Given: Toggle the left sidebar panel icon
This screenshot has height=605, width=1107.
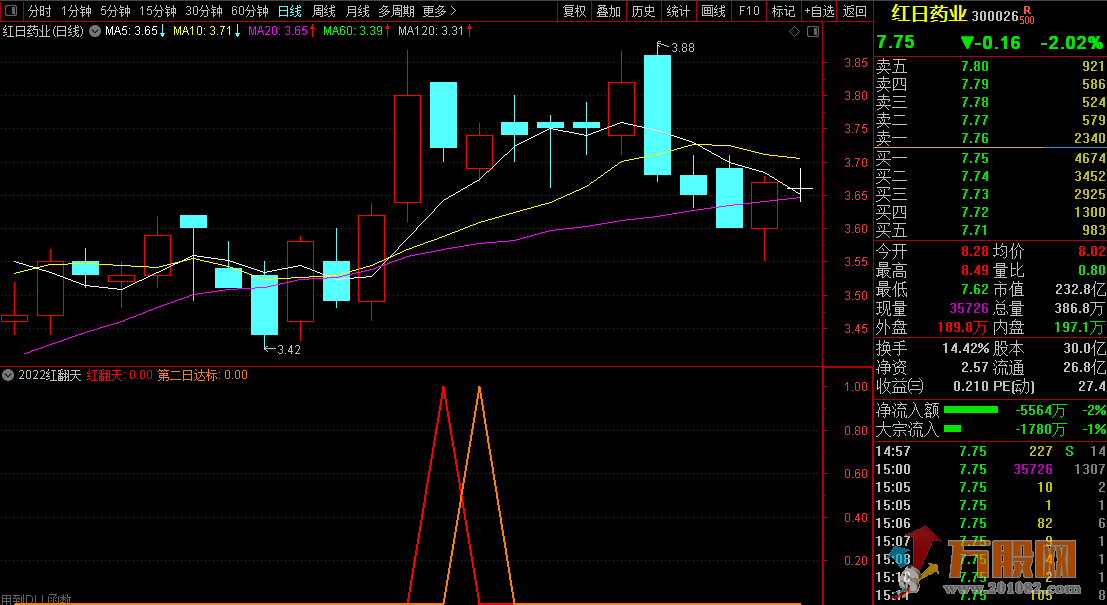Looking at the screenshot, I should click(10, 11).
